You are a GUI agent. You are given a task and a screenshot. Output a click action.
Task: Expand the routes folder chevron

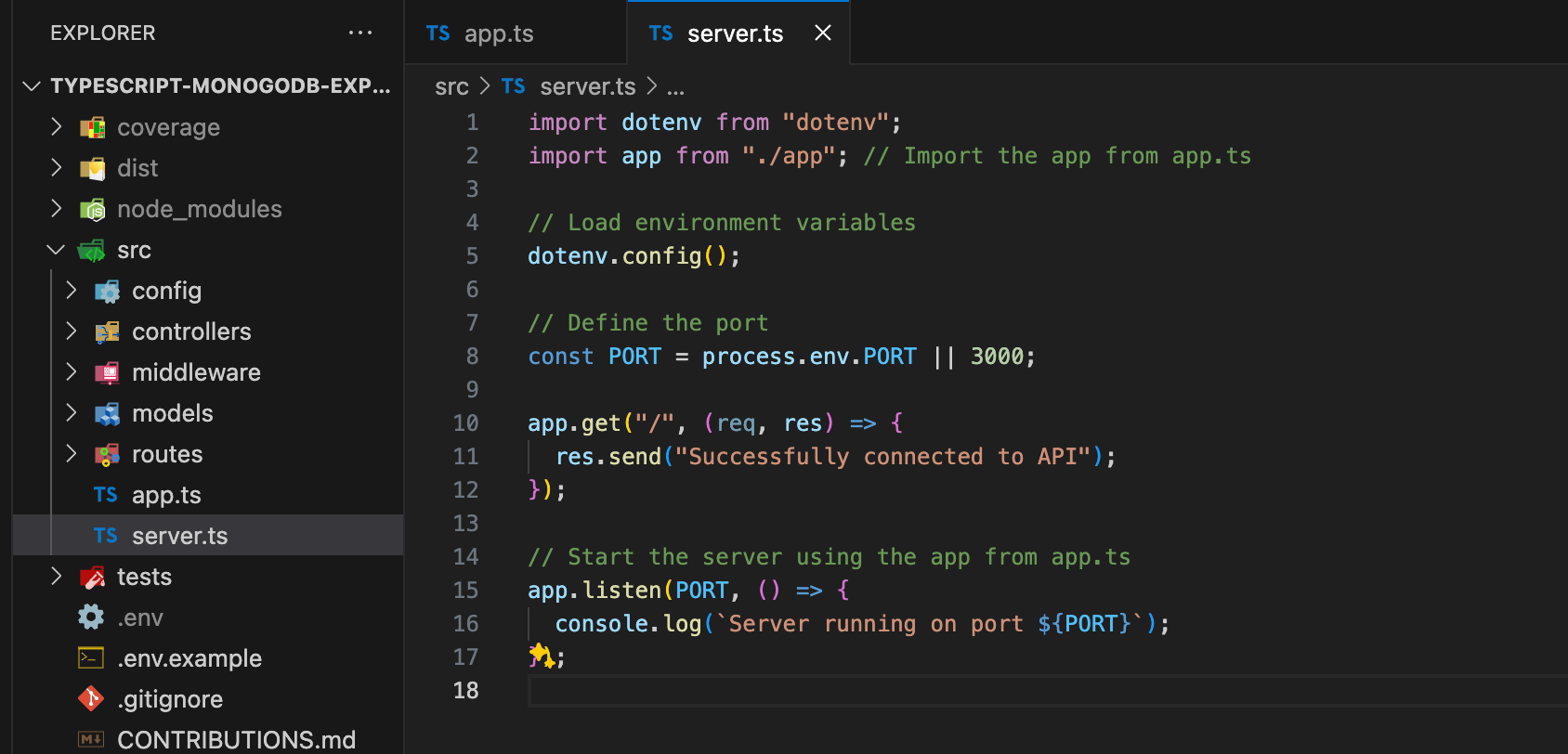click(72, 454)
